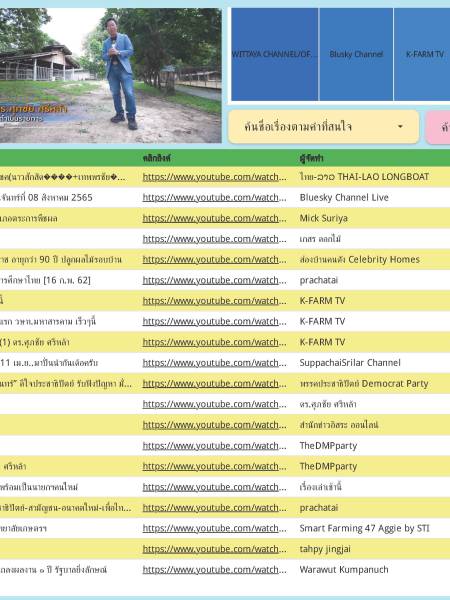Open YouTube link for Warawut Kumpanuch row
450x600 pixels.
tap(214, 569)
